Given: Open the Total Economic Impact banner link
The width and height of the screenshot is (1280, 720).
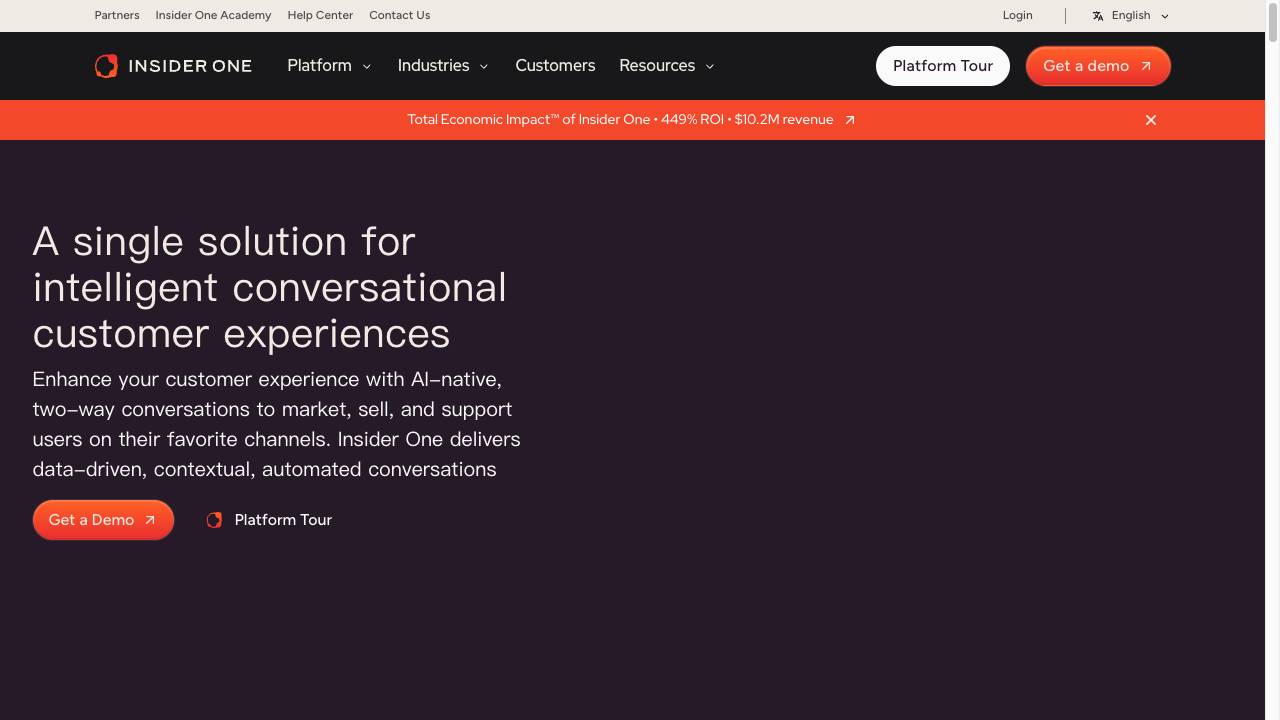Looking at the screenshot, I should [x=631, y=120].
